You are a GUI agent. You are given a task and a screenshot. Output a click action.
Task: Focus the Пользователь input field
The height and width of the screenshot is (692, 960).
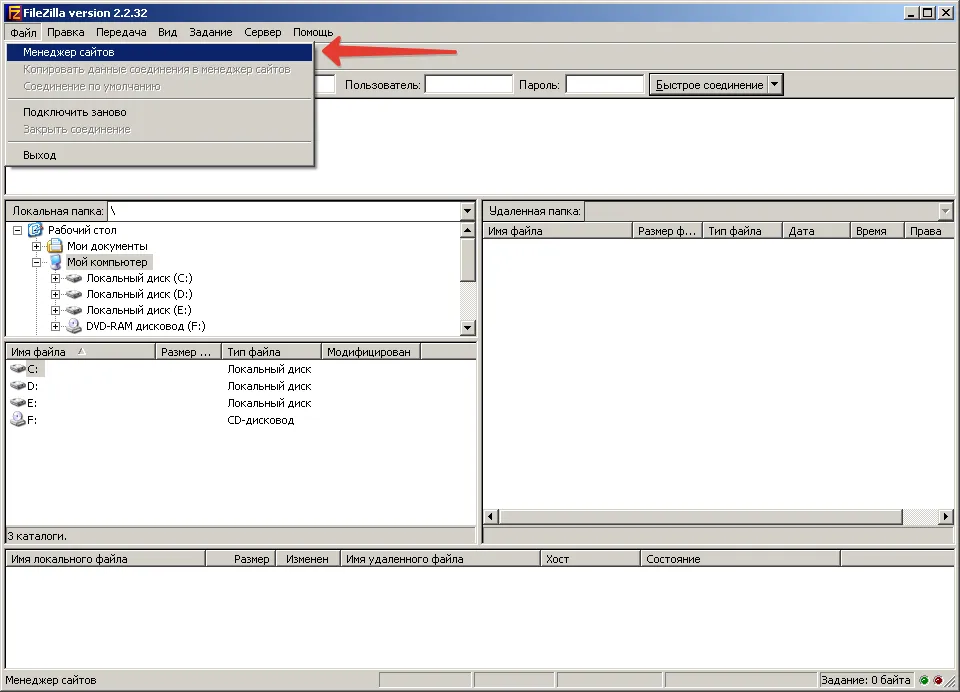click(469, 85)
